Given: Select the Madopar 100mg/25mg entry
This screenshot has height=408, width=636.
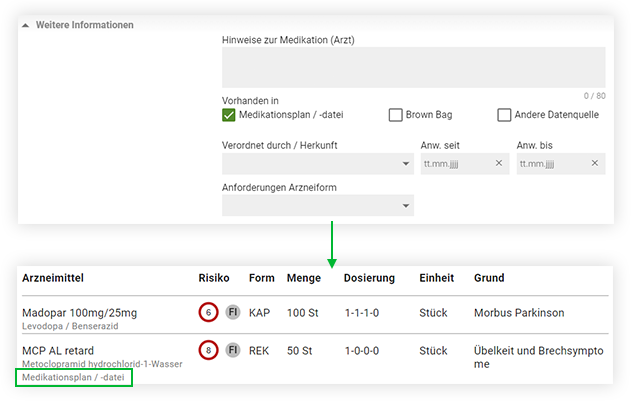Looking at the screenshot, I should pos(79,312).
